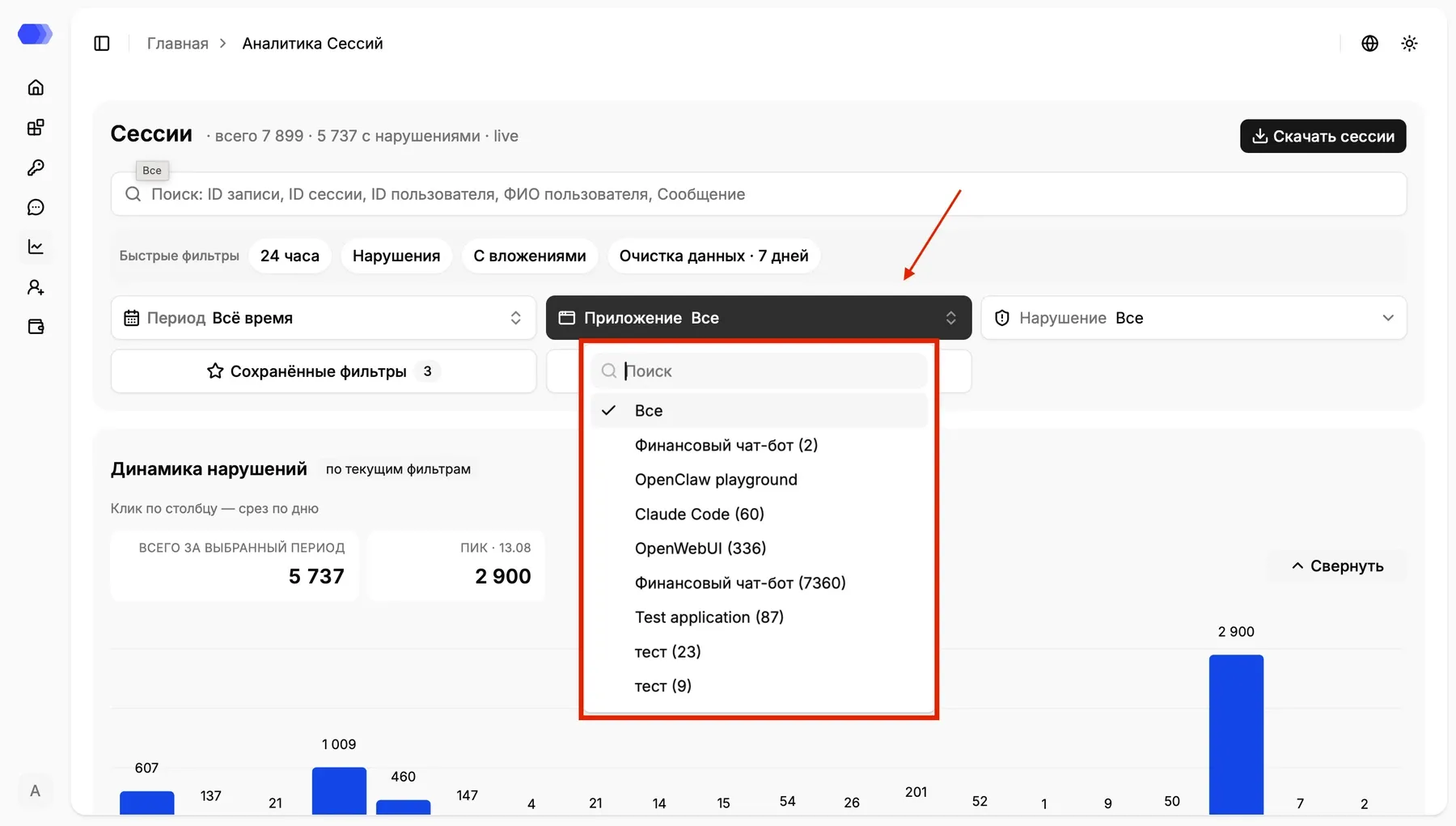
Task: Click the Сессии heading
Action: coord(151,134)
